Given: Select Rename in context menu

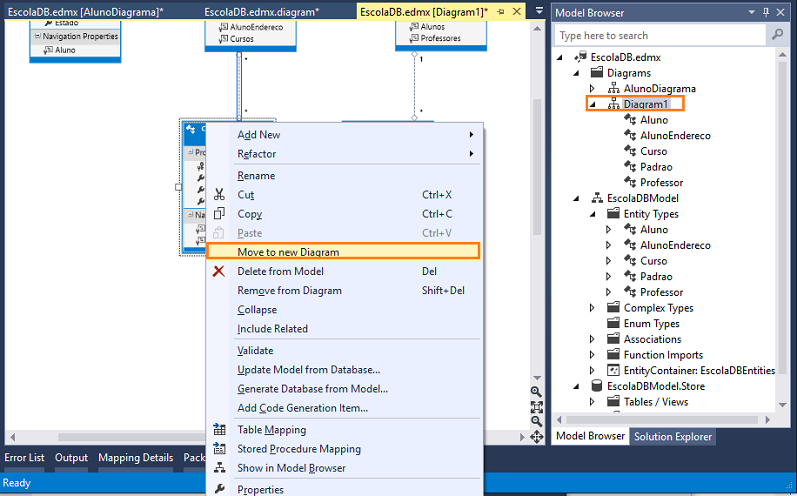Looking at the screenshot, I should click(x=344, y=175).
